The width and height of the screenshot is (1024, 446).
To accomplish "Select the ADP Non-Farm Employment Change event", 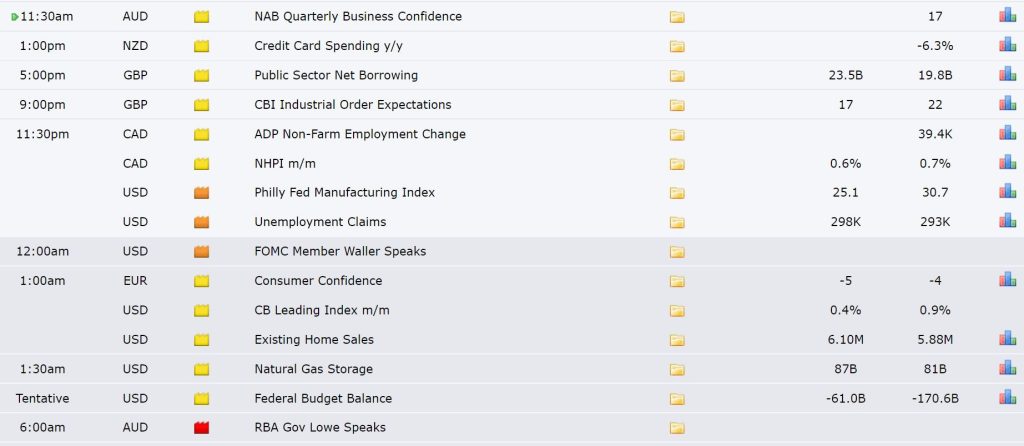I will pyautogui.click(x=360, y=134).
